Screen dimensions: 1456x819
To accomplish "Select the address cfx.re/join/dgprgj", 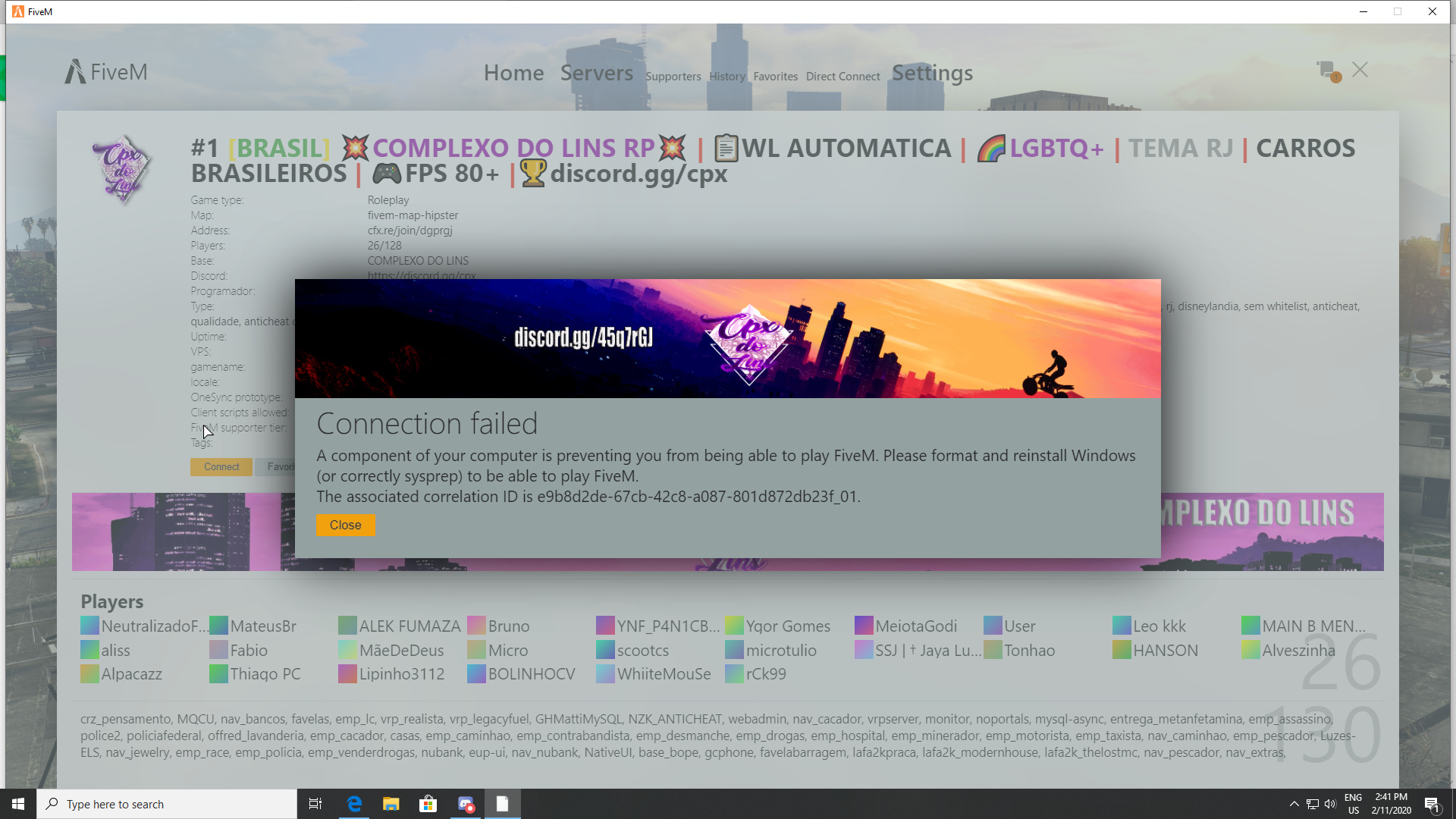I will [x=409, y=231].
